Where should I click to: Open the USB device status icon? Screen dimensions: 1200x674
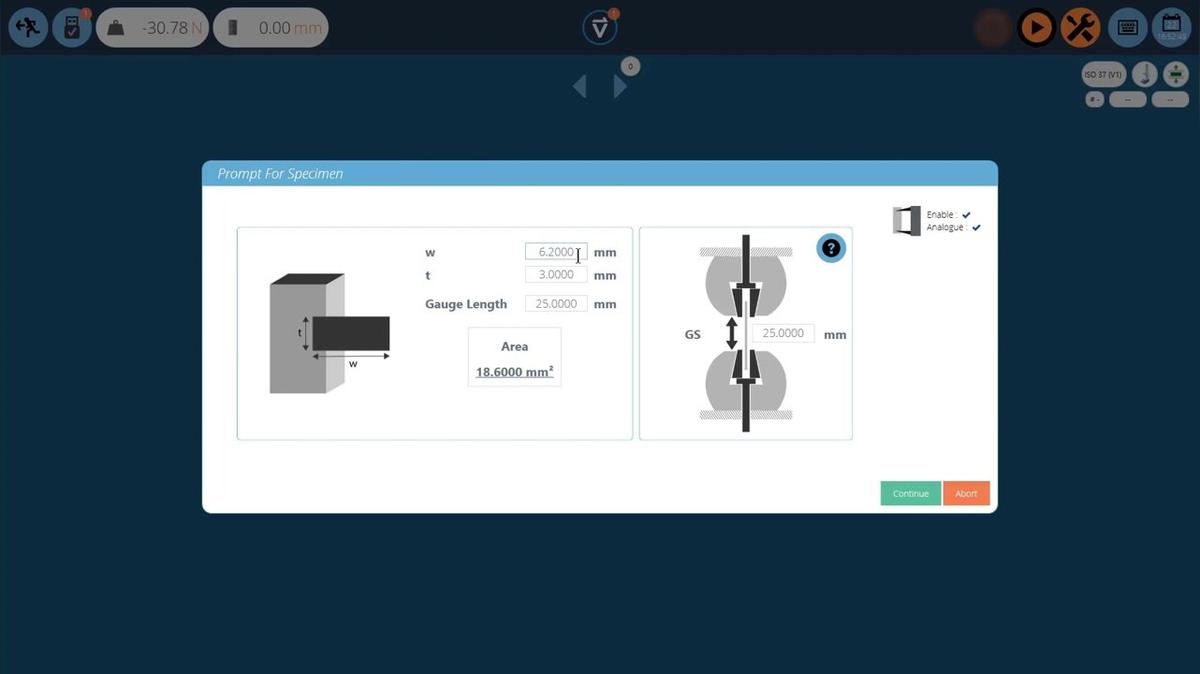pos(72,28)
